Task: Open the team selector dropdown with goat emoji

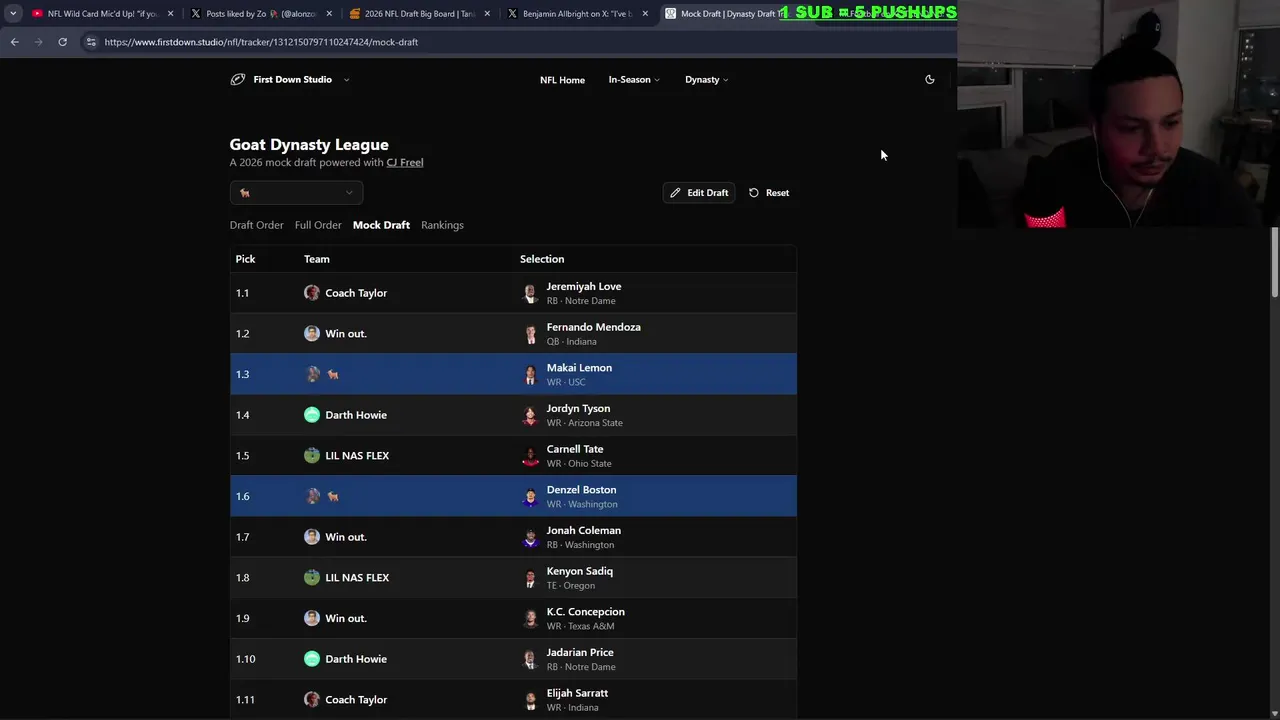Action: click(296, 193)
